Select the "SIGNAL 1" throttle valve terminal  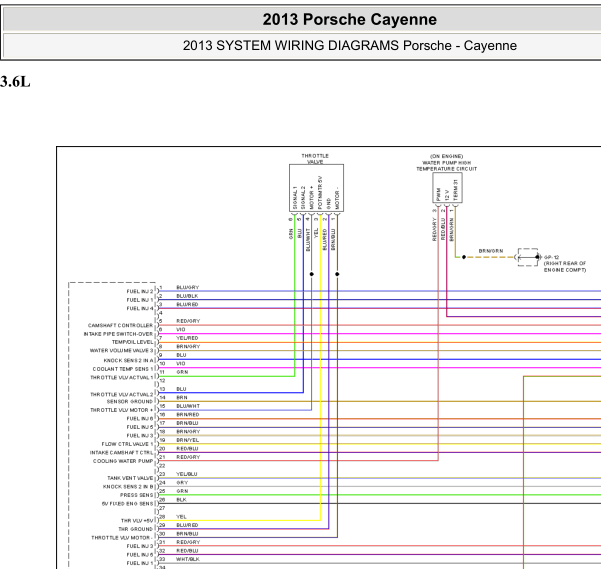tap(295, 198)
